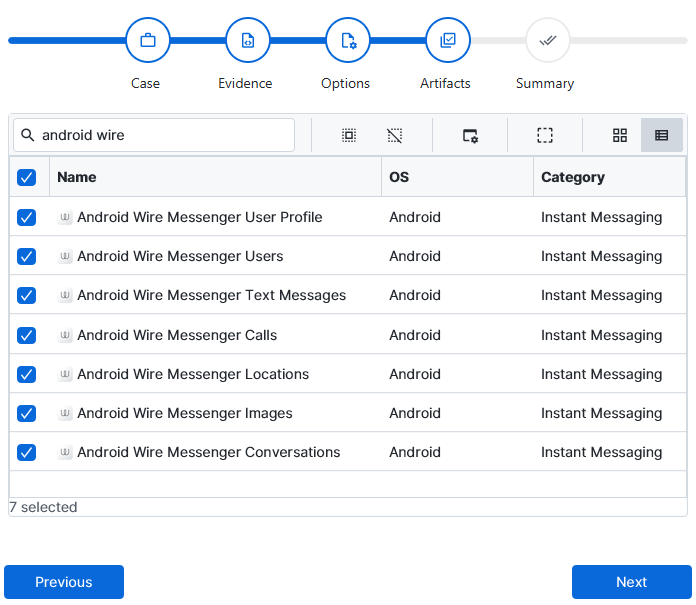The width and height of the screenshot is (696, 605).
Task: Click Wire icon beside Users row
Action: click(65, 256)
